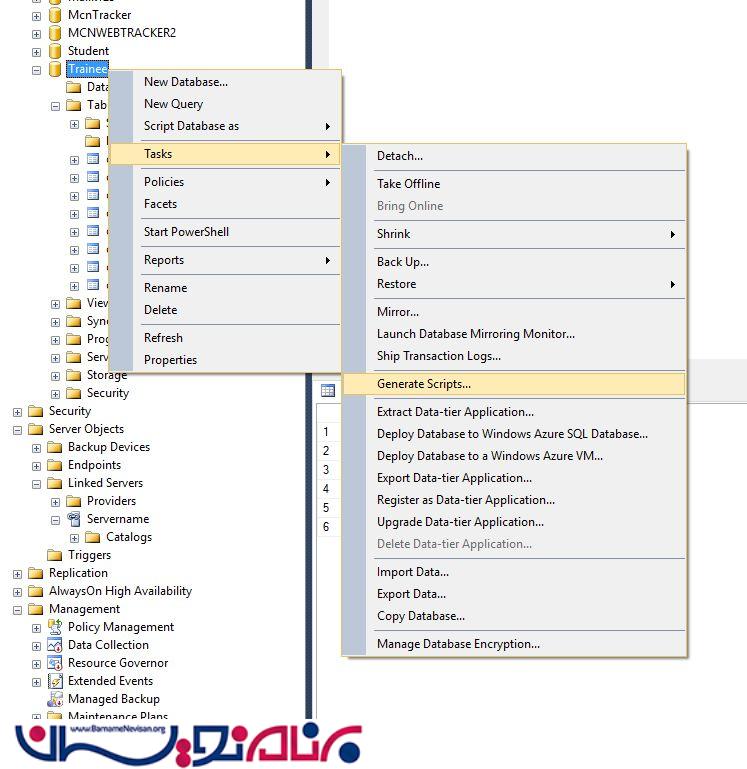Viewport: 747px width, 769px height.
Task: Select Back Up in Tasks submenu
Action: coord(514,262)
